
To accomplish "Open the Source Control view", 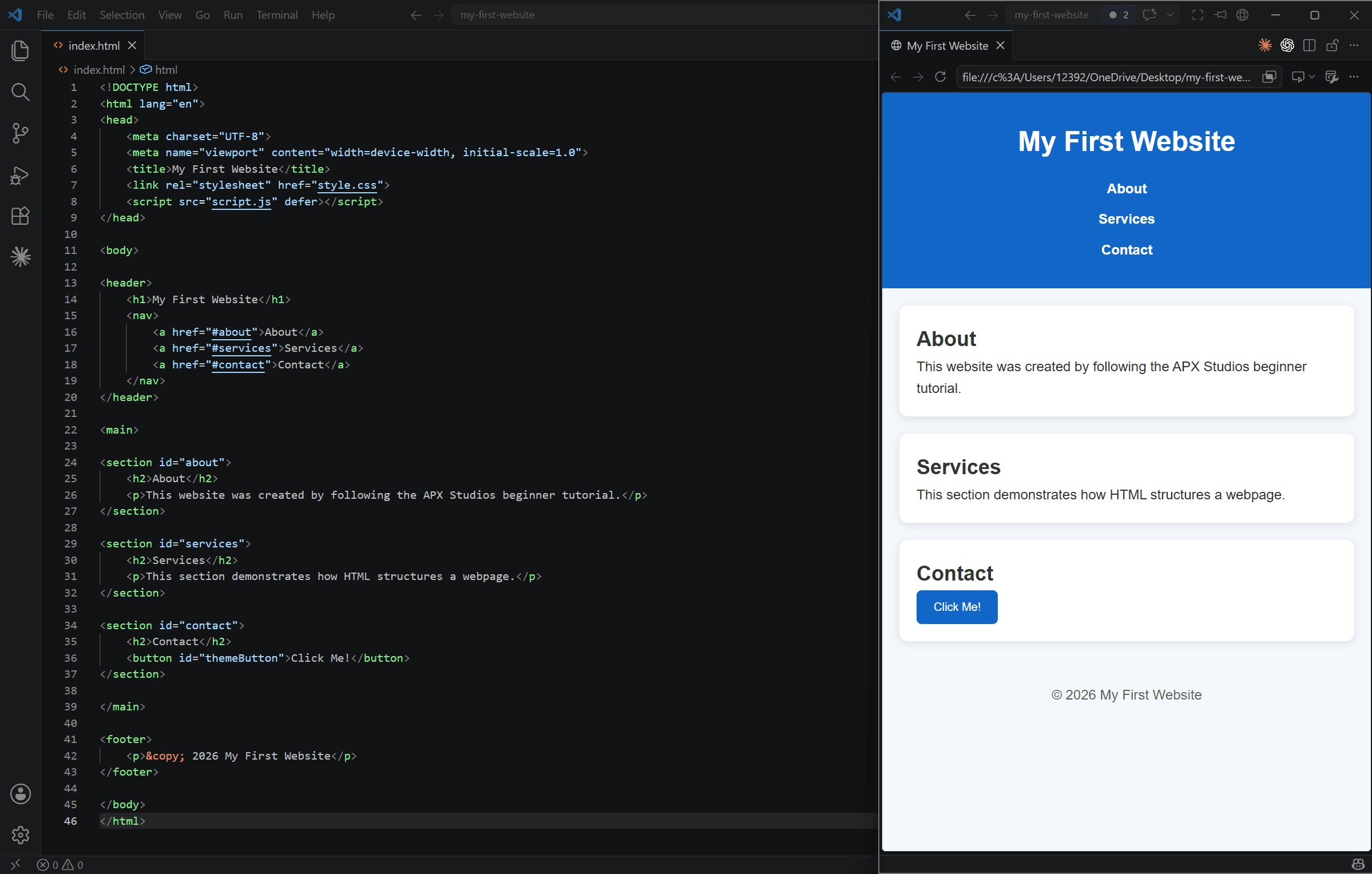I will pos(21,133).
